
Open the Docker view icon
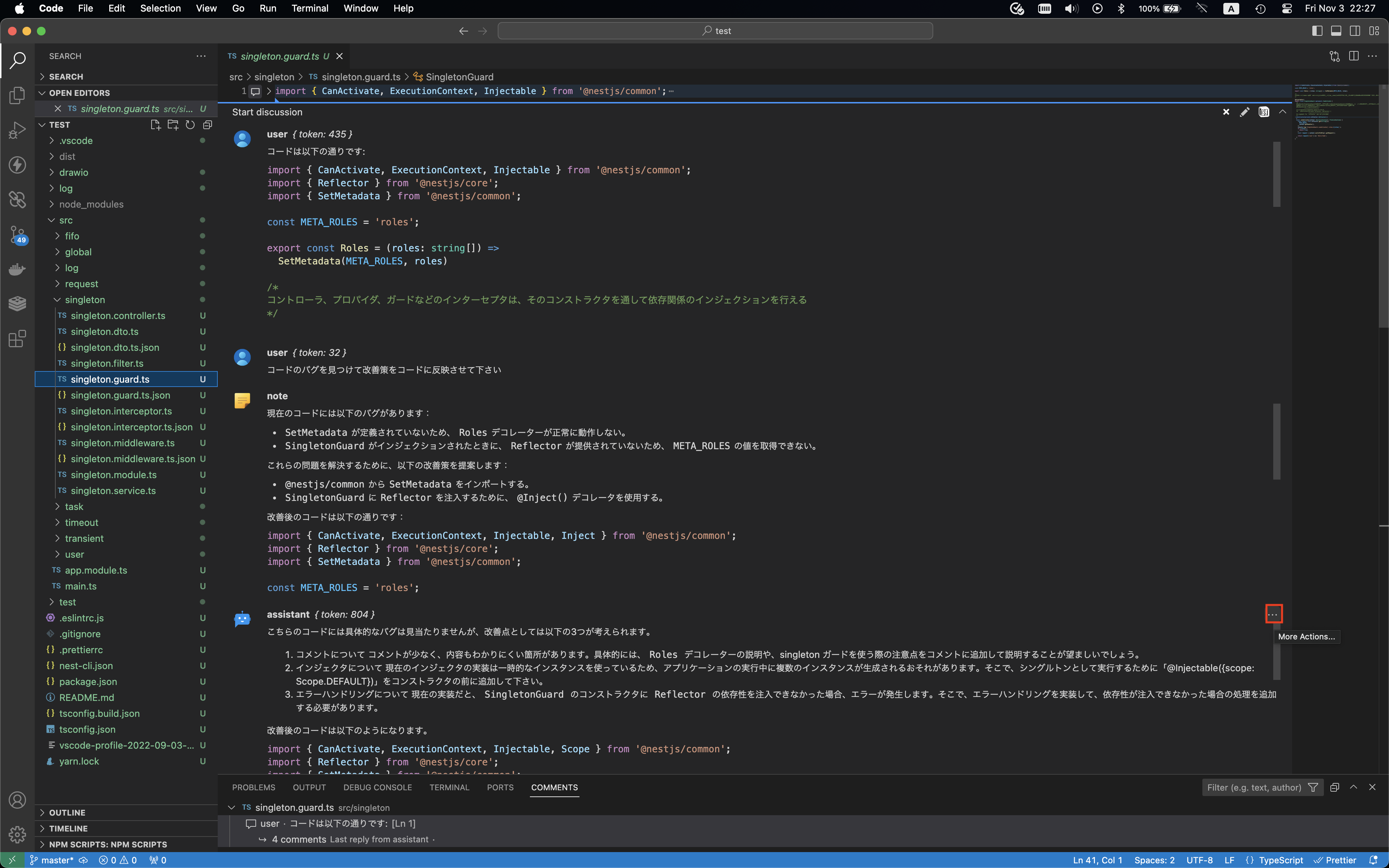tap(17, 269)
